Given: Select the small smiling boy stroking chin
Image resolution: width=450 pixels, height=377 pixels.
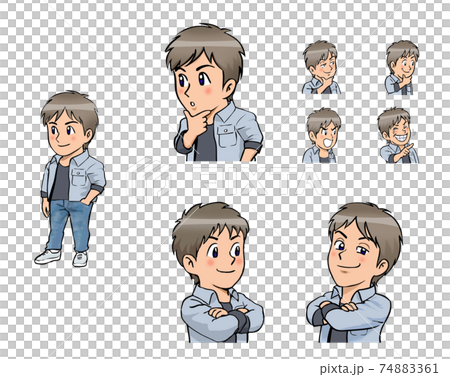Looking at the screenshot, I should pos(401,68).
